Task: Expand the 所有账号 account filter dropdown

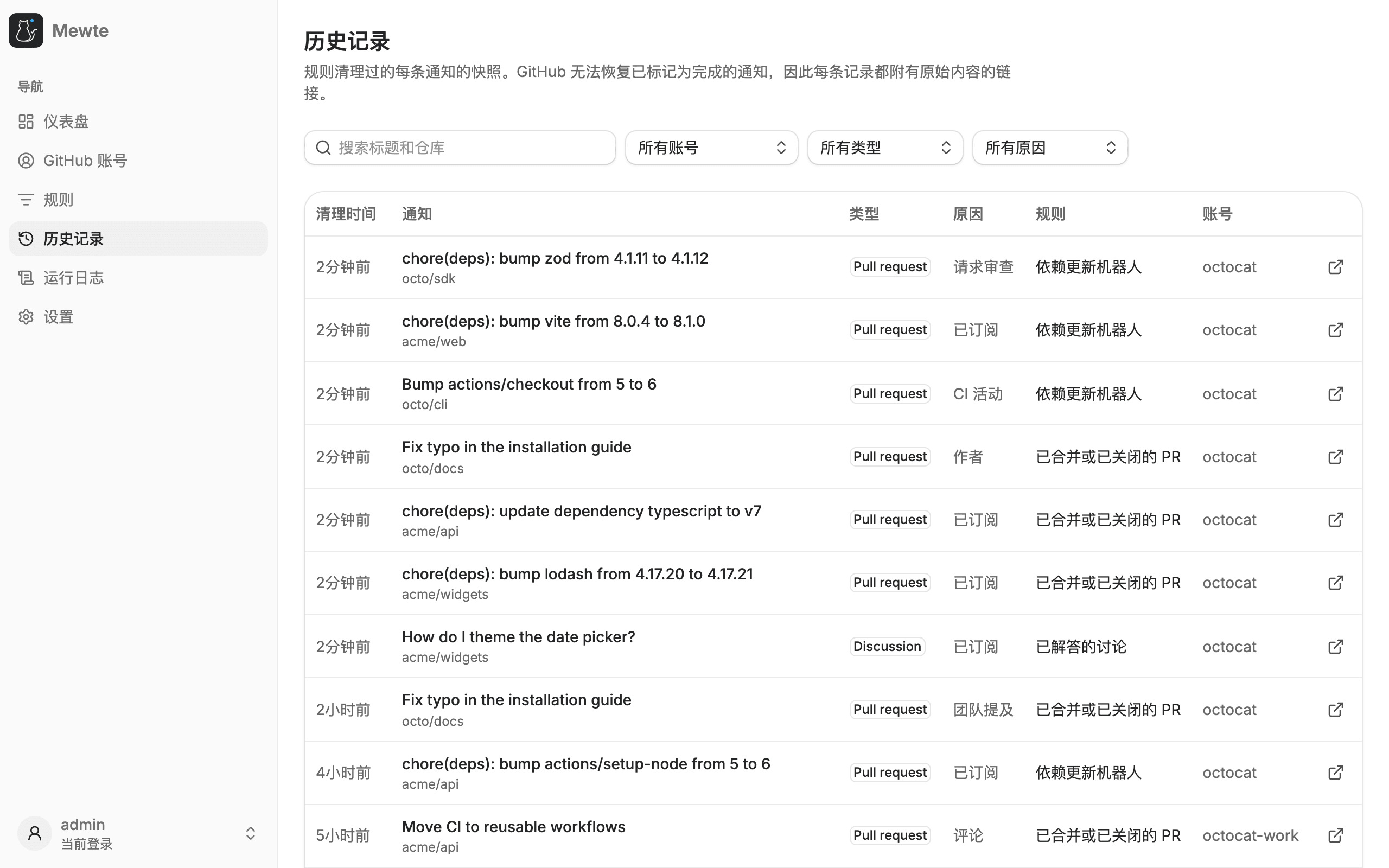Action: pyautogui.click(x=711, y=148)
